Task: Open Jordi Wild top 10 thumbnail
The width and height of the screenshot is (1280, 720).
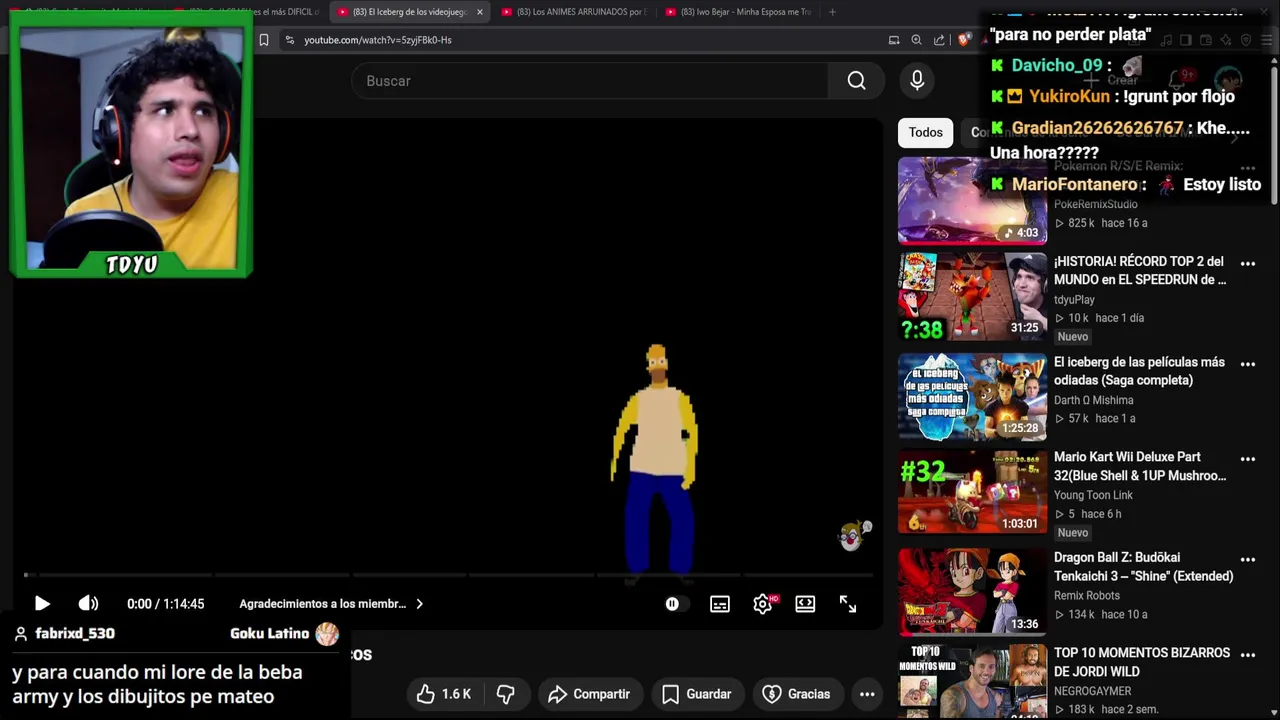Action: [x=972, y=682]
